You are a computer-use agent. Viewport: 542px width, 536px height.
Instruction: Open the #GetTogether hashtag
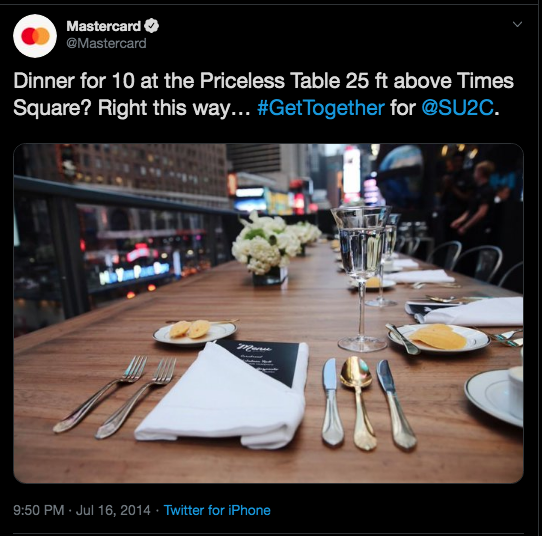(x=321, y=108)
